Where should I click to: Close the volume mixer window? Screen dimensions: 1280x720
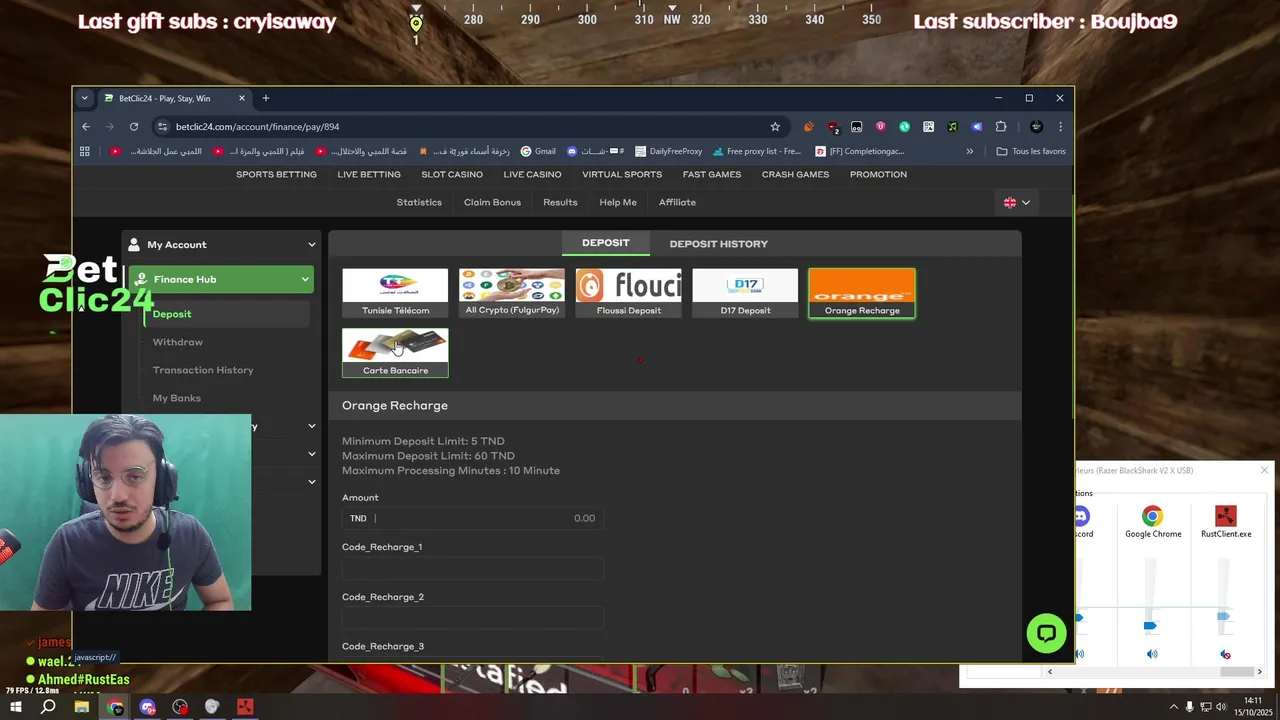click(1264, 470)
